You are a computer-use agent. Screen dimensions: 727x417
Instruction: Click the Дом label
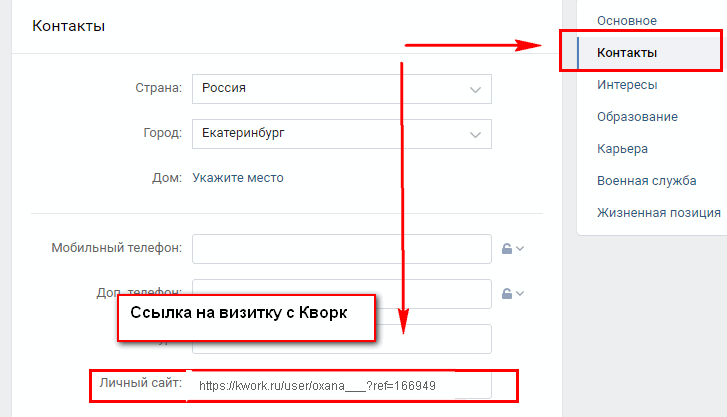pyautogui.click(x=167, y=178)
